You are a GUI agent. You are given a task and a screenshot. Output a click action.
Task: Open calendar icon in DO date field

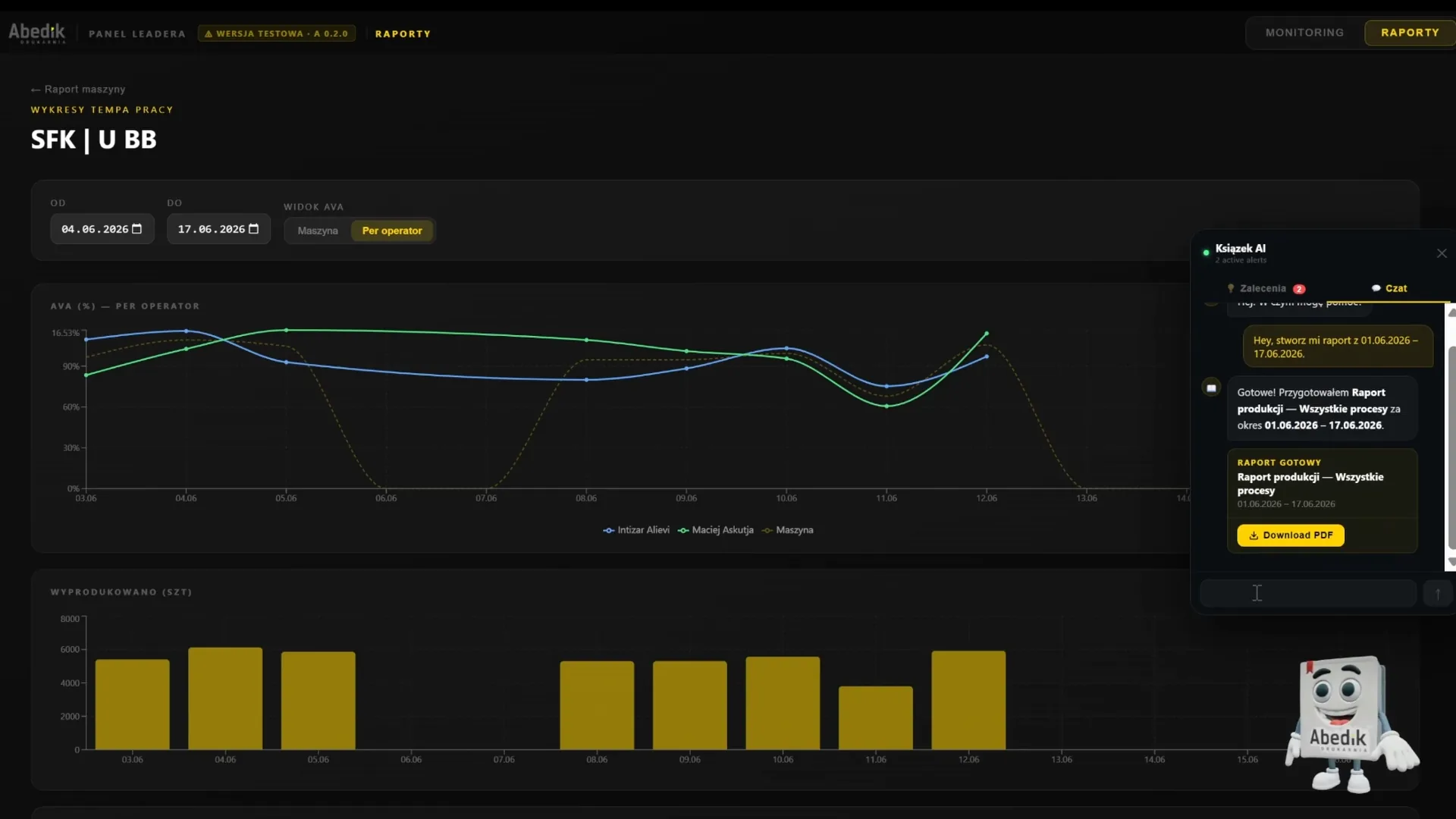click(254, 229)
